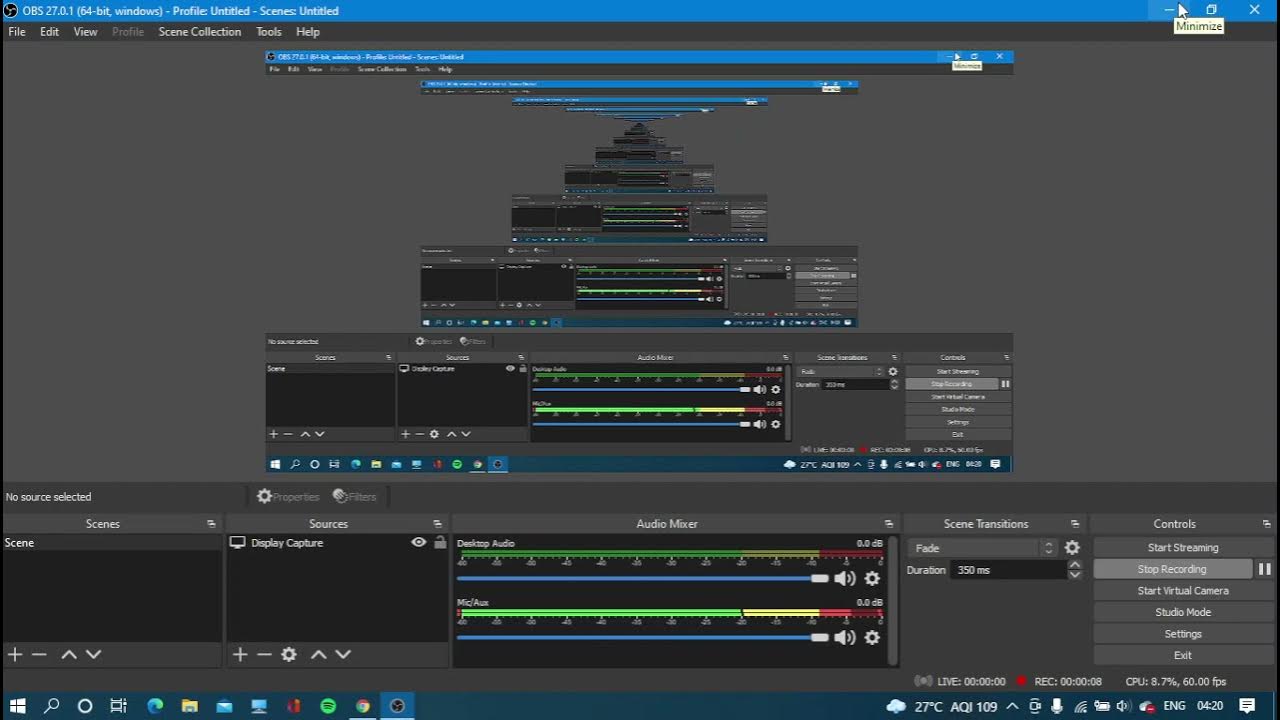Open the View menu
The image size is (1280, 720).
click(x=85, y=32)
